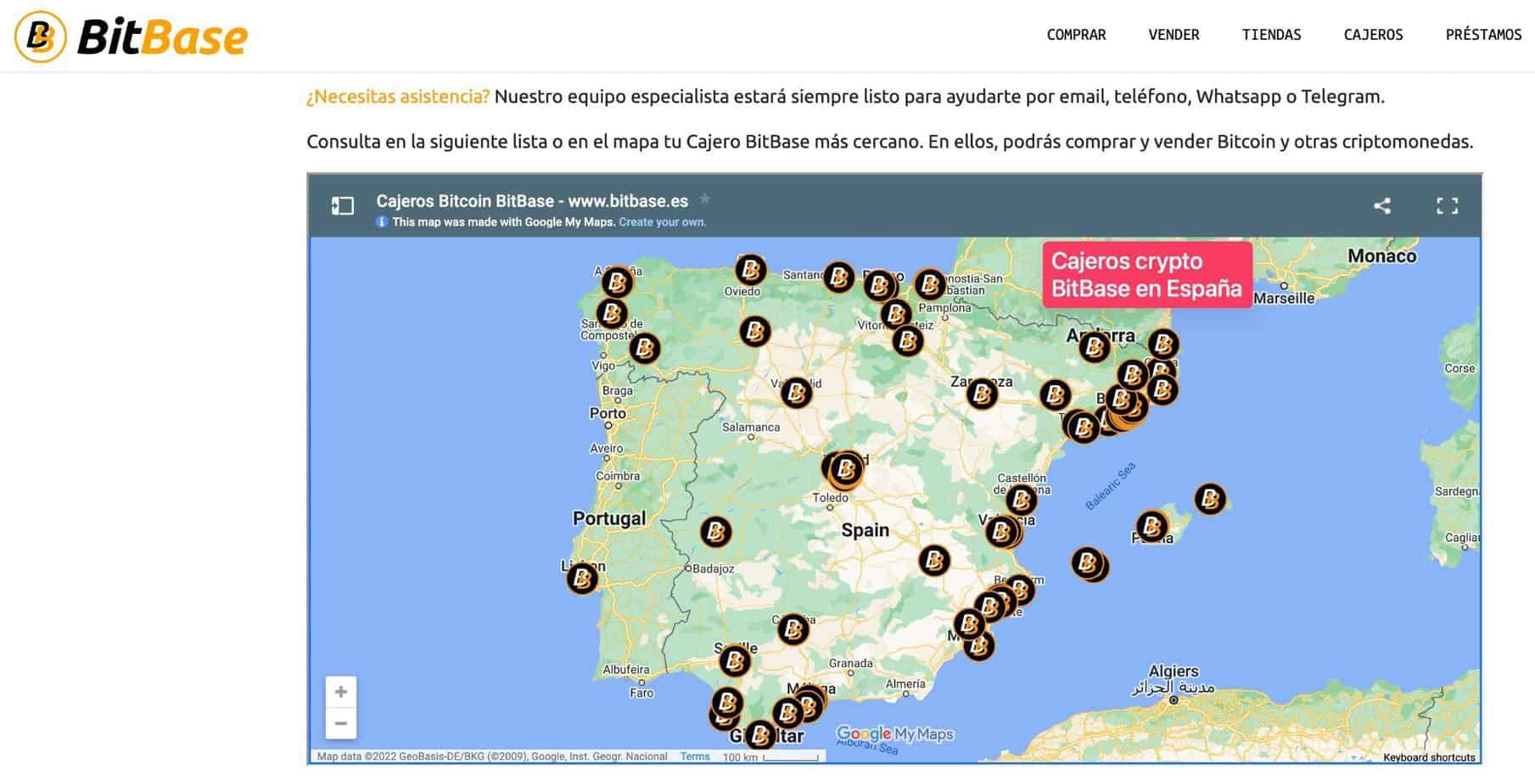1535x784 pixels.
Task: Open the COMPRAR menu item
Action: pos(1076,35)
